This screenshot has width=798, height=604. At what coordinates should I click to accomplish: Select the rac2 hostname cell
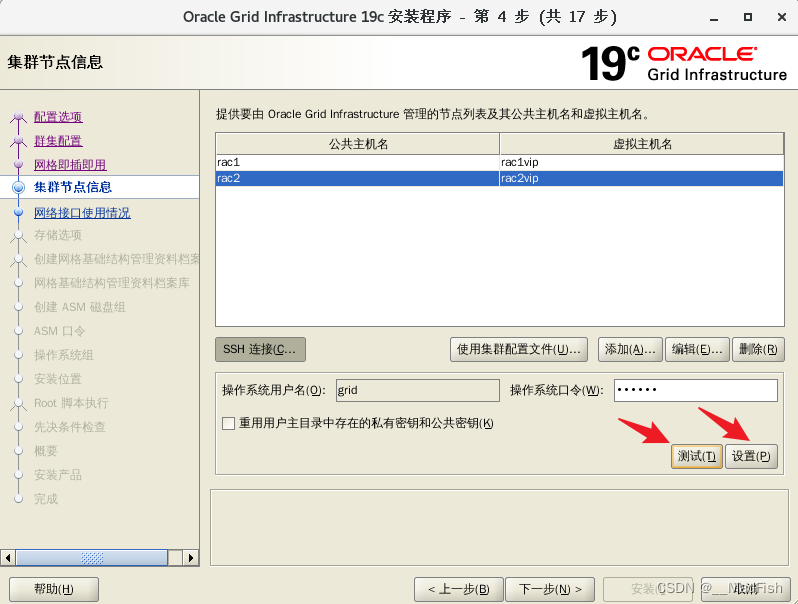click(x=357, y=178)
